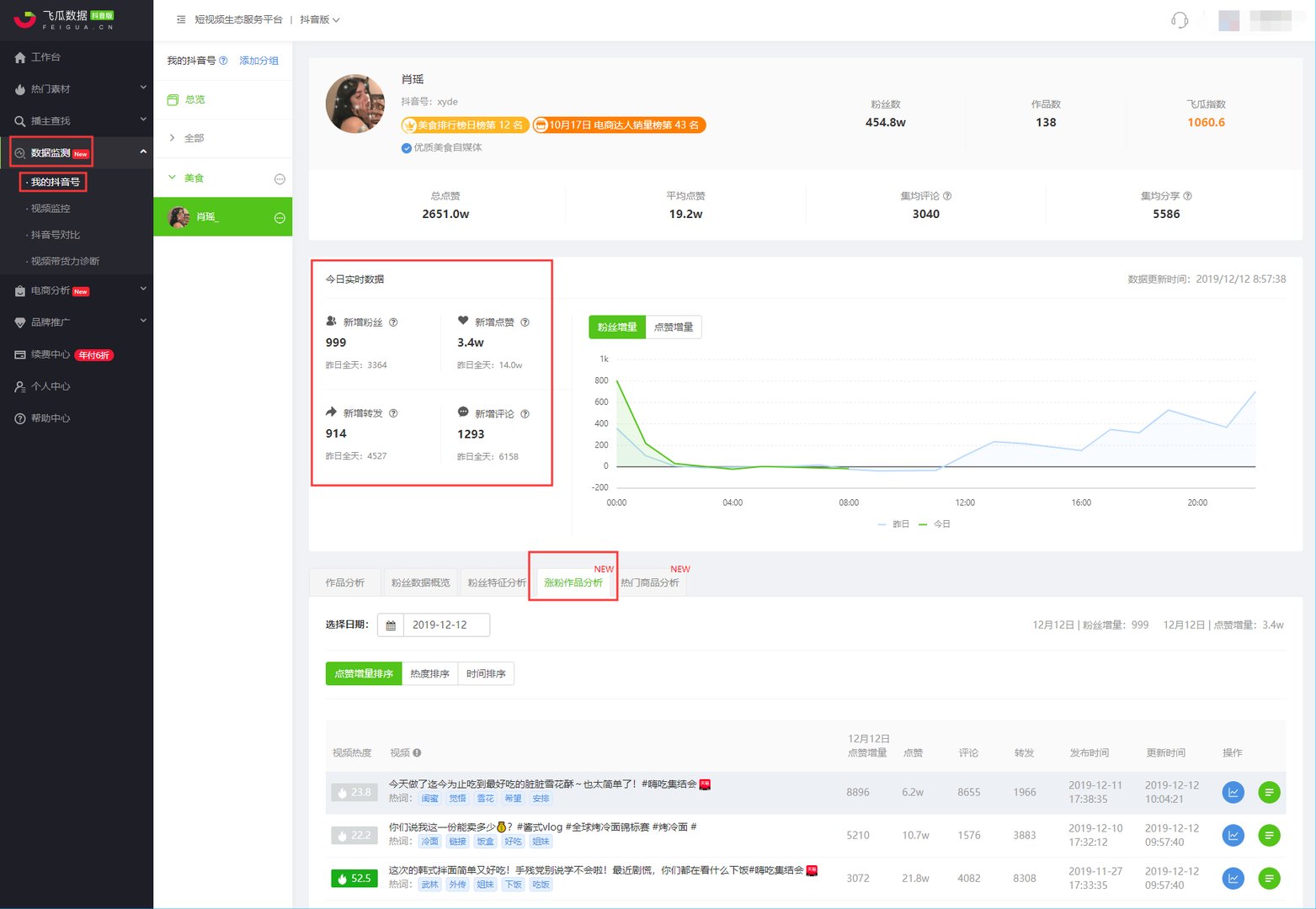Expand the 全部 group in account list
Image resolution: width=1316 pixels, height=909 pixels.
click(x=173, y=138)
